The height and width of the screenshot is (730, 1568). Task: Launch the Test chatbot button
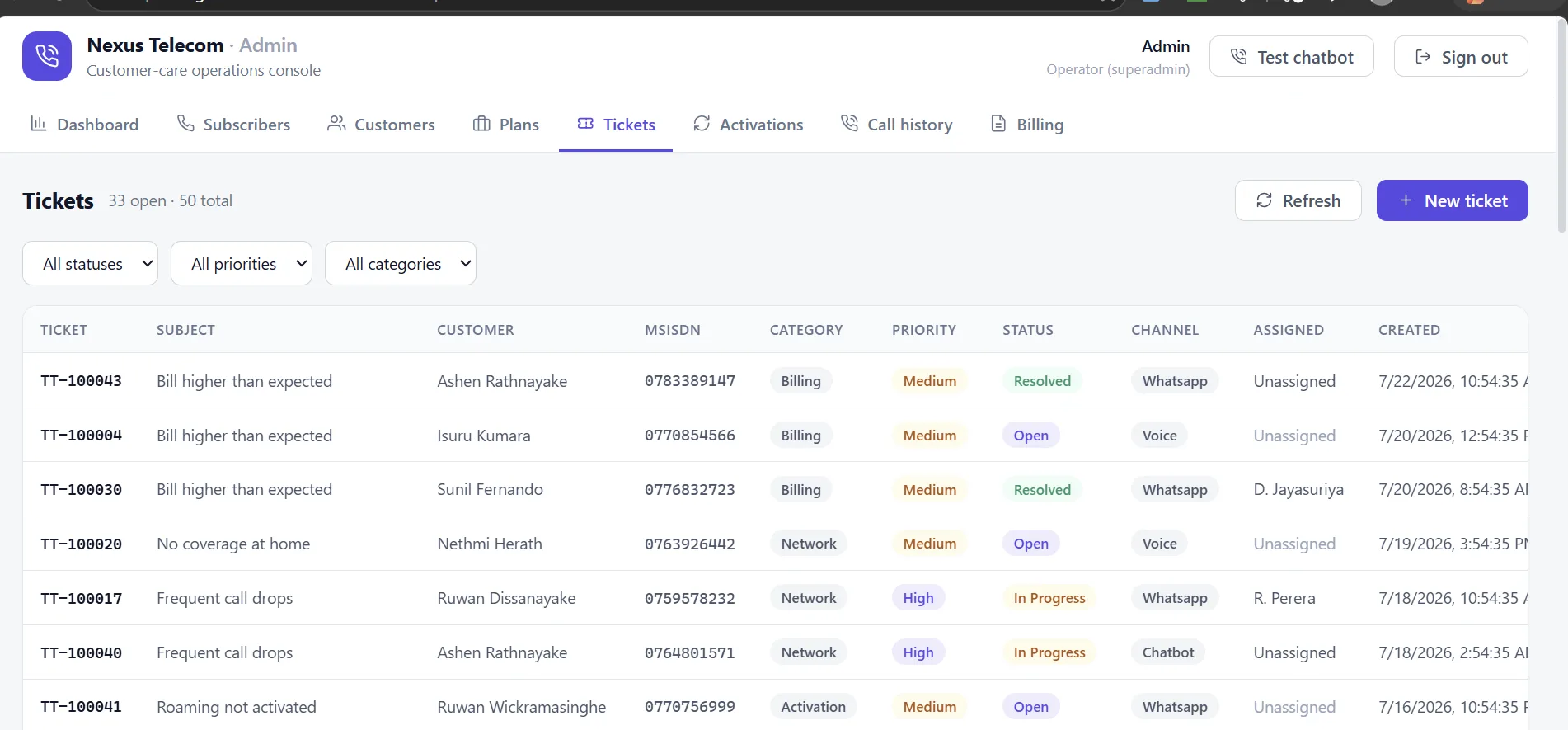pos(1292,57)
